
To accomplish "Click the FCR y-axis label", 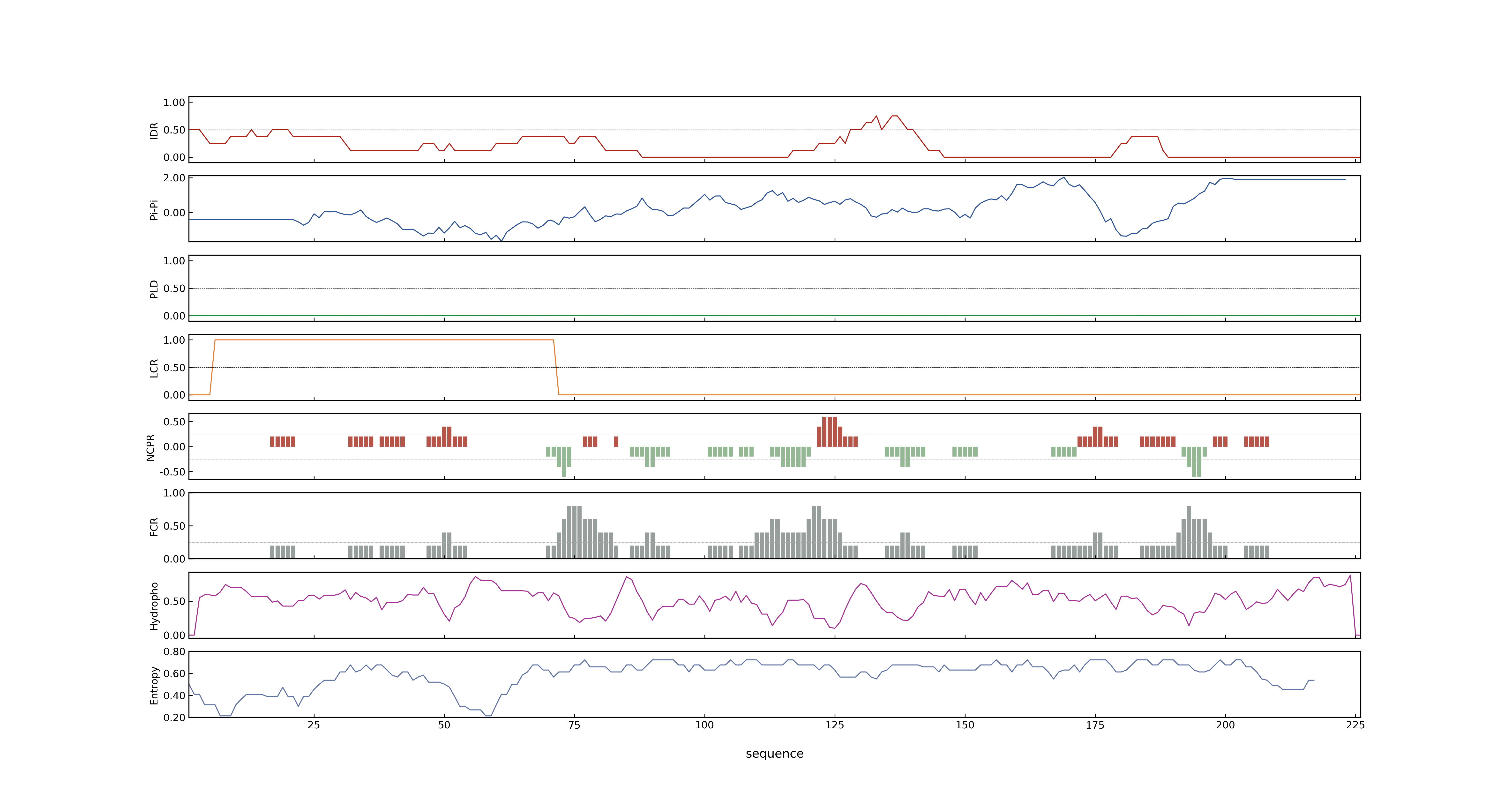I will pyautogui.click(x=154, y=526).
